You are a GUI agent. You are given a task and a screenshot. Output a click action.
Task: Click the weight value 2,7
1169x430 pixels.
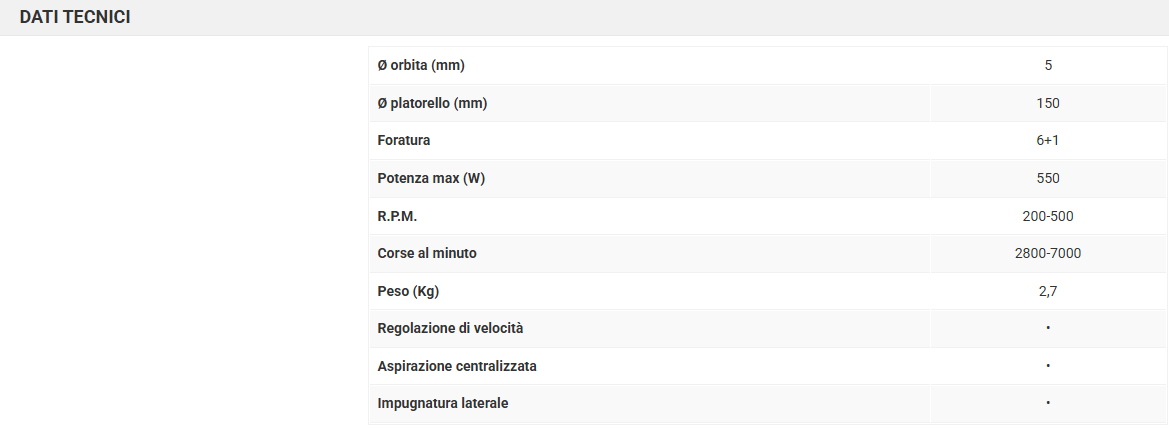(x=1048, y=291)
